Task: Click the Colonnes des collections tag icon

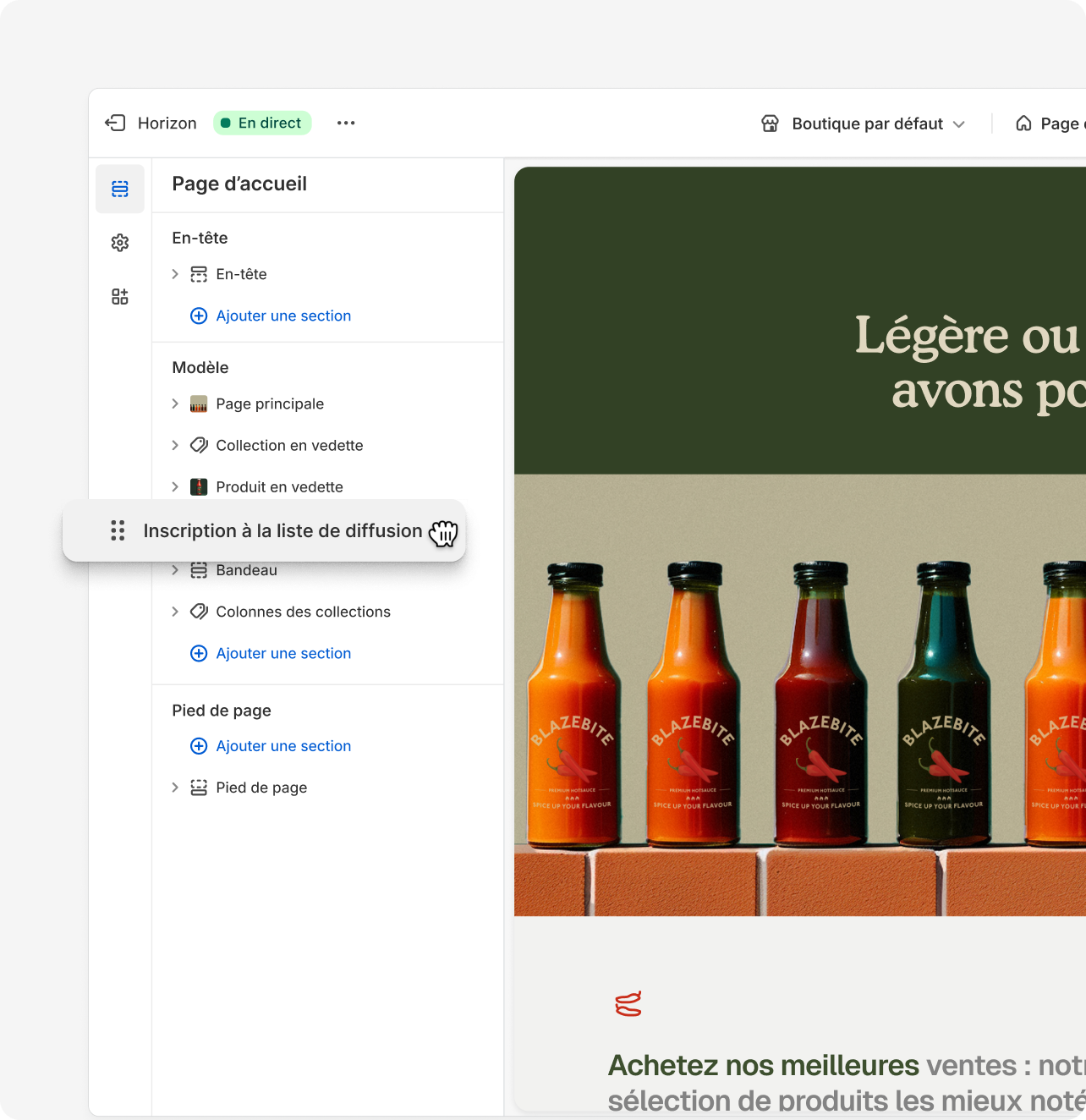Action: click(x=199, y=612)
